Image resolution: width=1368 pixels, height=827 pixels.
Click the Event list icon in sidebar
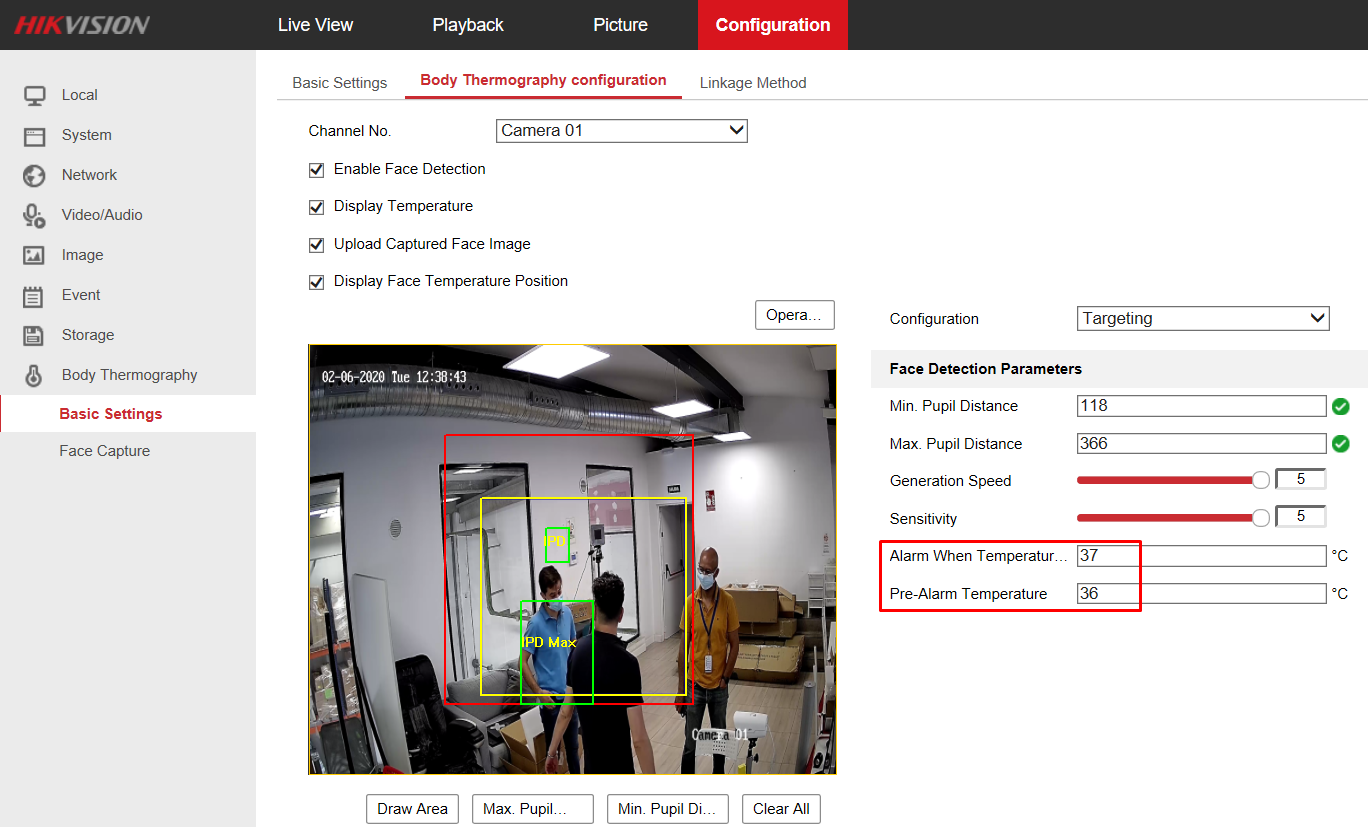point(35,296)
